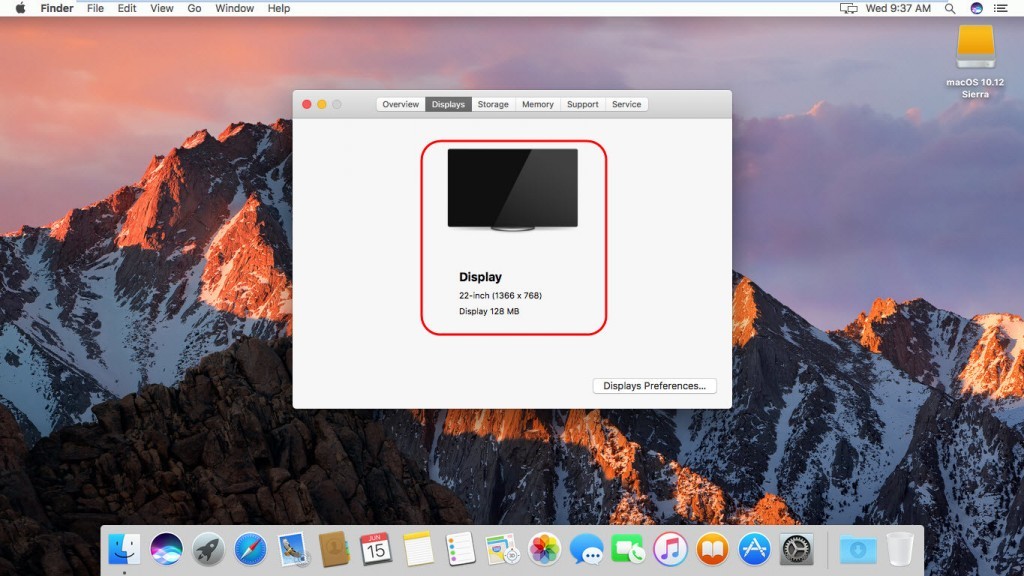Screen dimensions: 1024x576
Task: Open Reminders
Action: [462, 549]
